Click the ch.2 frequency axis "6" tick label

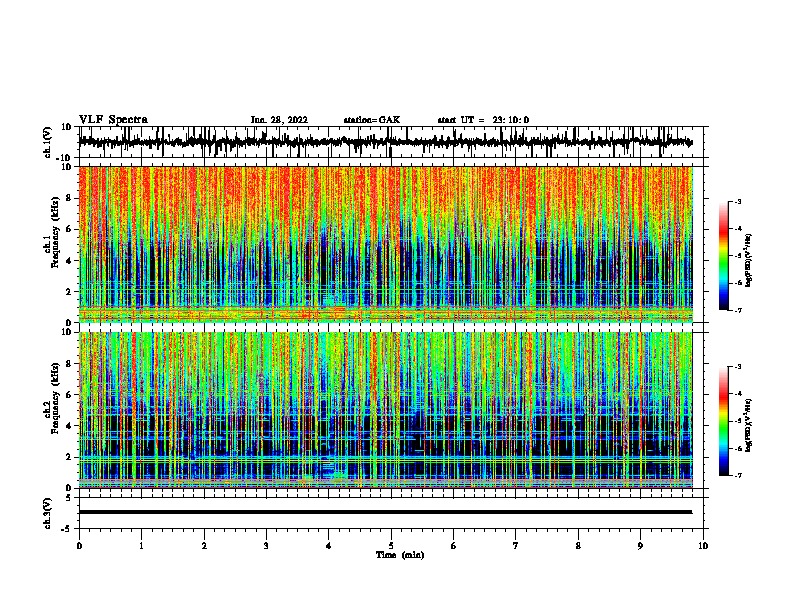69,395
